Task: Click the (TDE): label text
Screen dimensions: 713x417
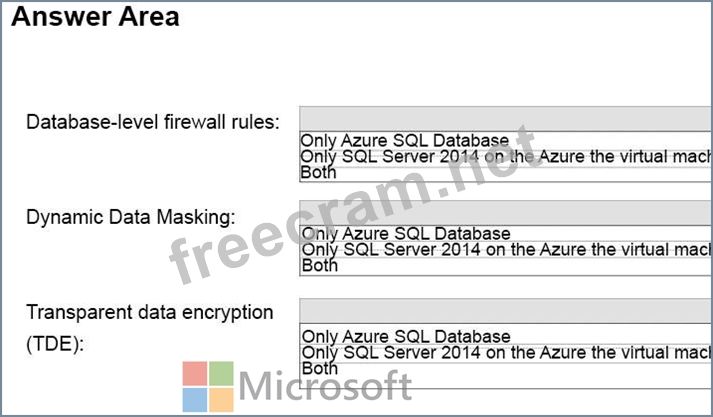Action: (55, 344)
